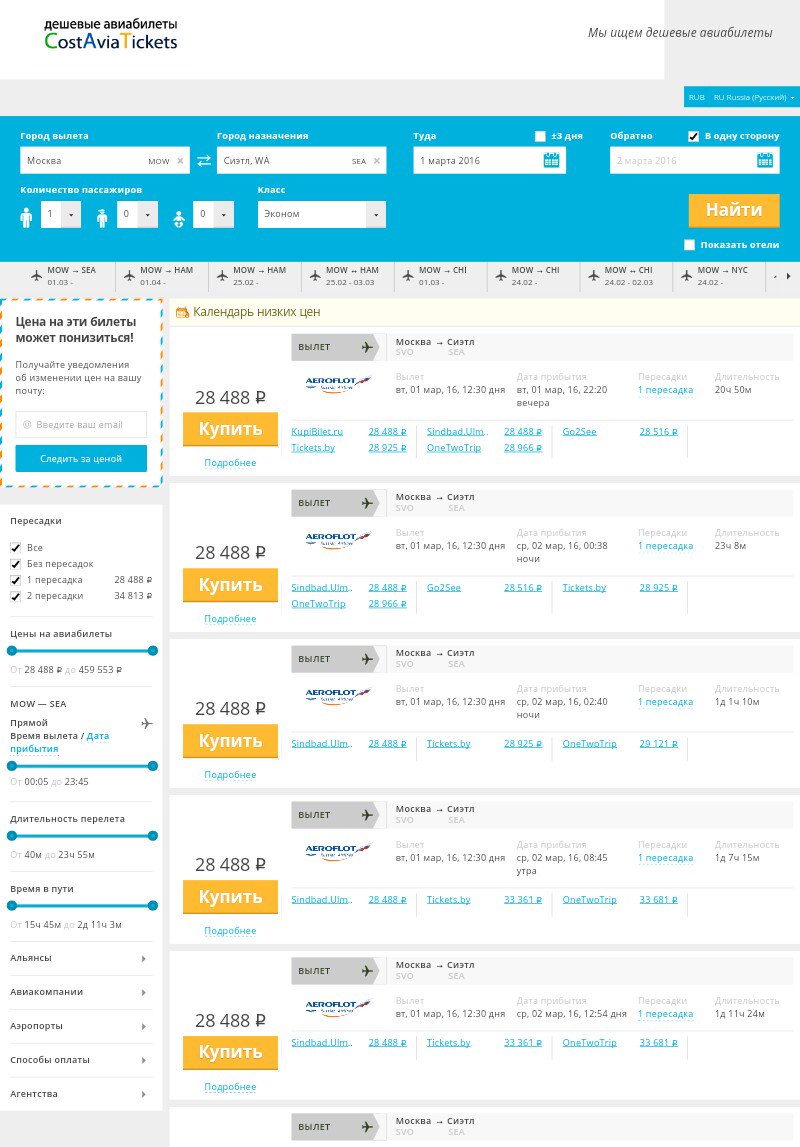Open the RUB RU Russia language dropdown

click(741, 97)
